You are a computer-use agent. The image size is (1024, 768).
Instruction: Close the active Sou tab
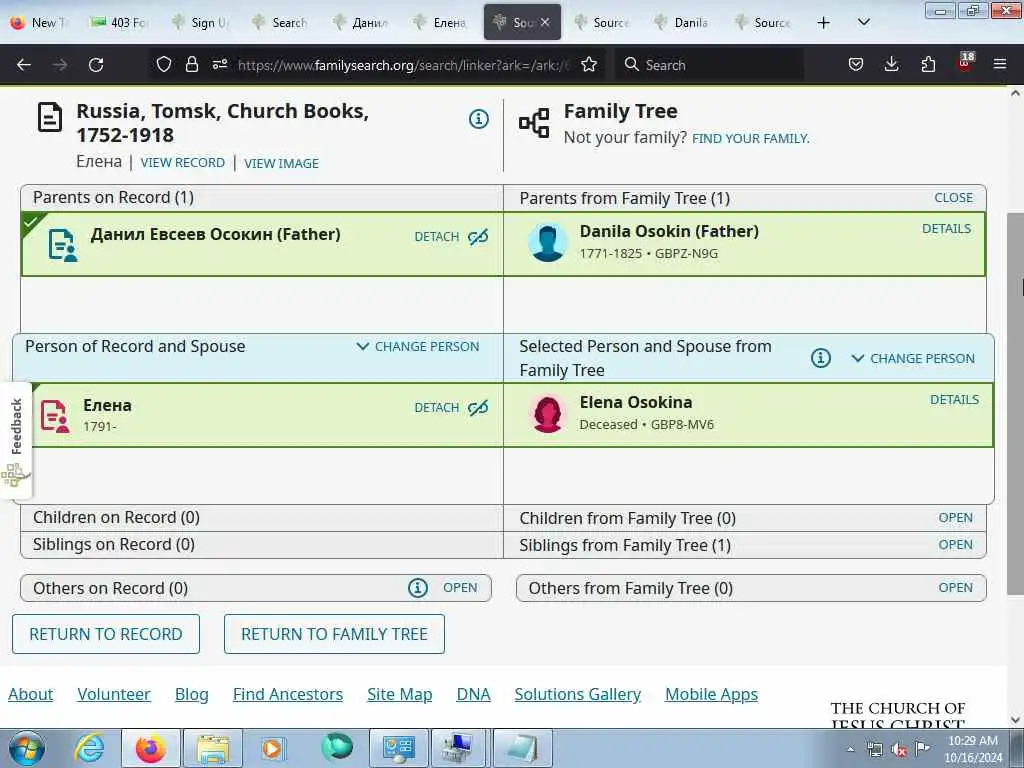click(x=545, y=22)
